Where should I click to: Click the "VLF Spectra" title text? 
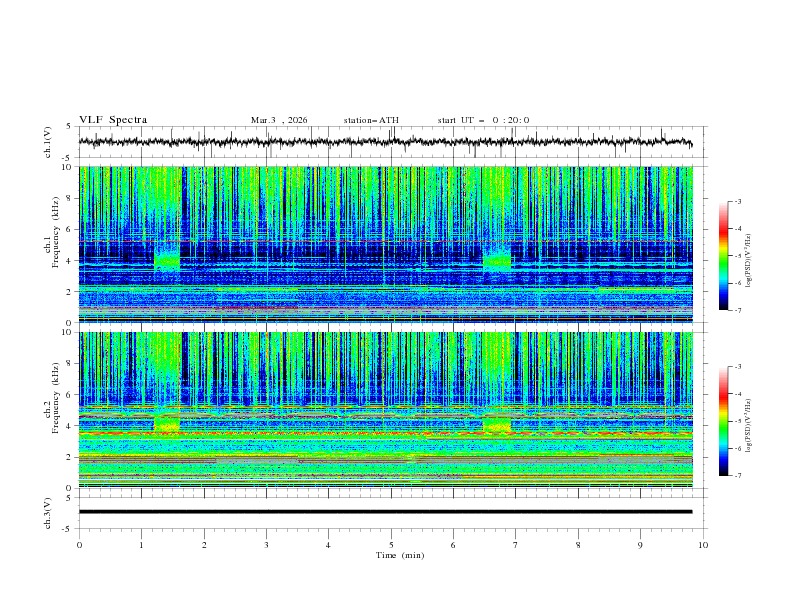click(113, 120)
